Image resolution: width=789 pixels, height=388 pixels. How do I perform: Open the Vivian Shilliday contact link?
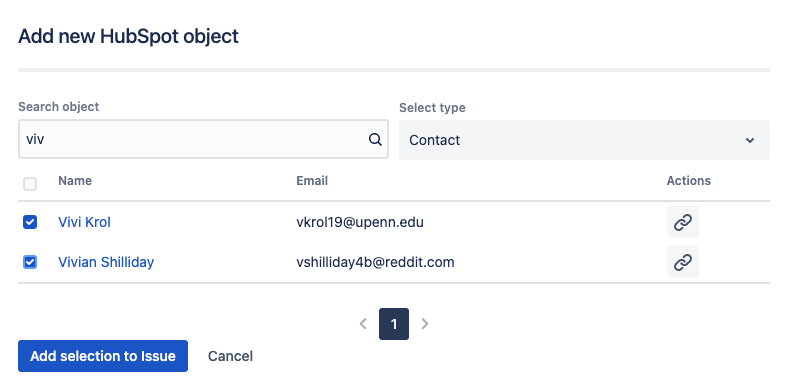tap(106, 262)
